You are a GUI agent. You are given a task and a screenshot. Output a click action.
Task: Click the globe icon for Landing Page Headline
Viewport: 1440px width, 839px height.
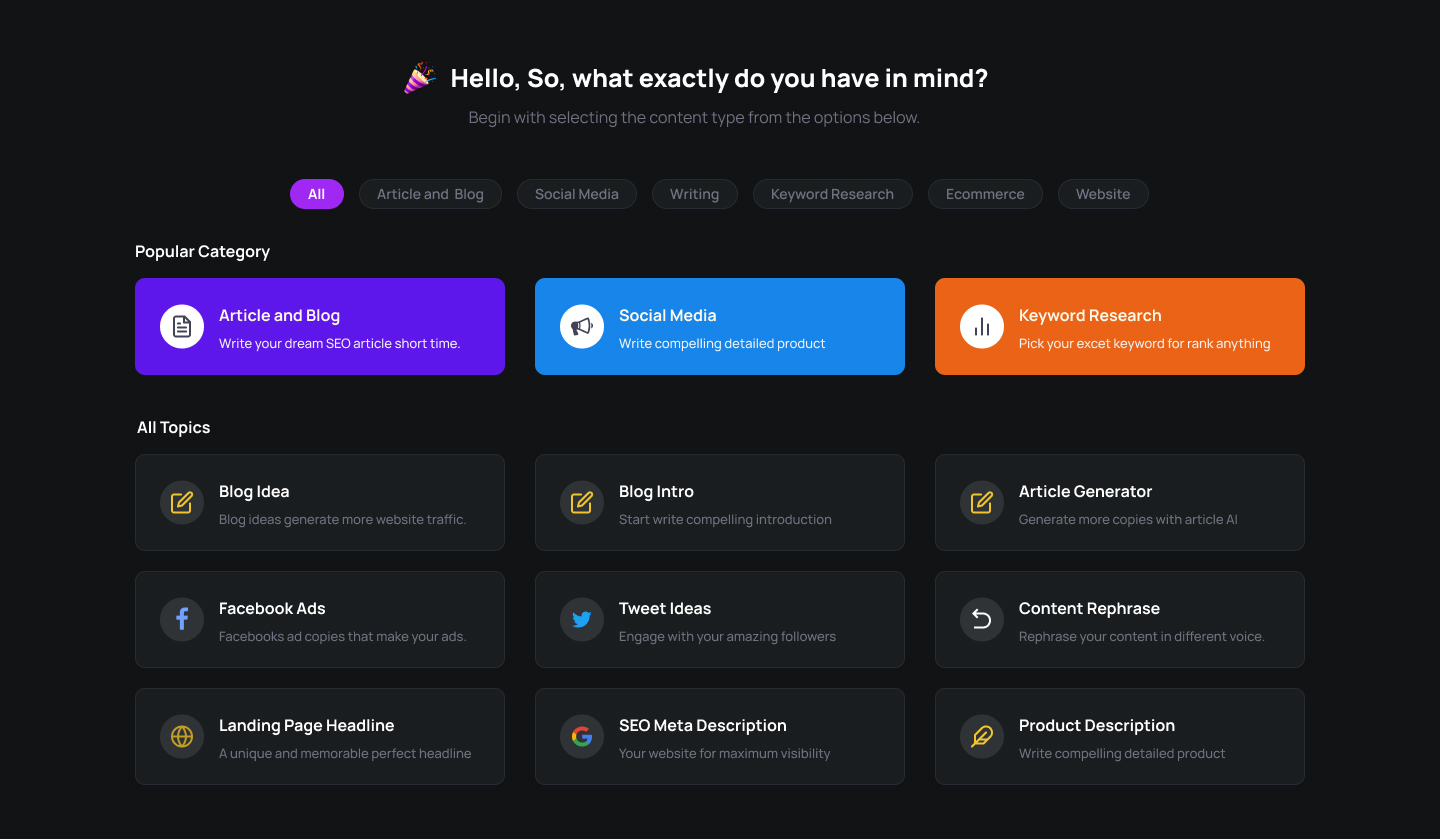(x=182, y=737)
